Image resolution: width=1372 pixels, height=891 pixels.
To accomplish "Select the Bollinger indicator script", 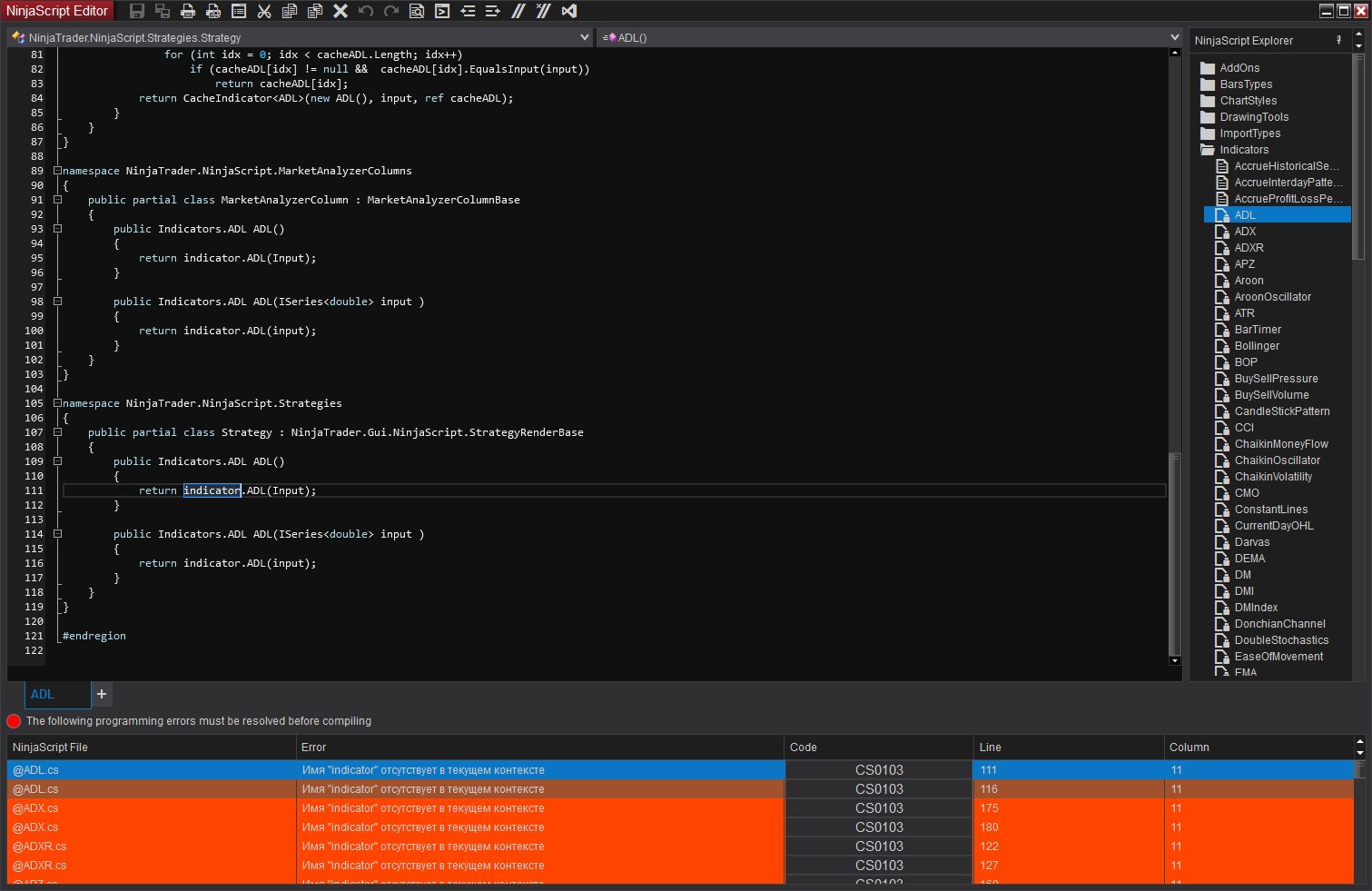I will point(1248,346).
